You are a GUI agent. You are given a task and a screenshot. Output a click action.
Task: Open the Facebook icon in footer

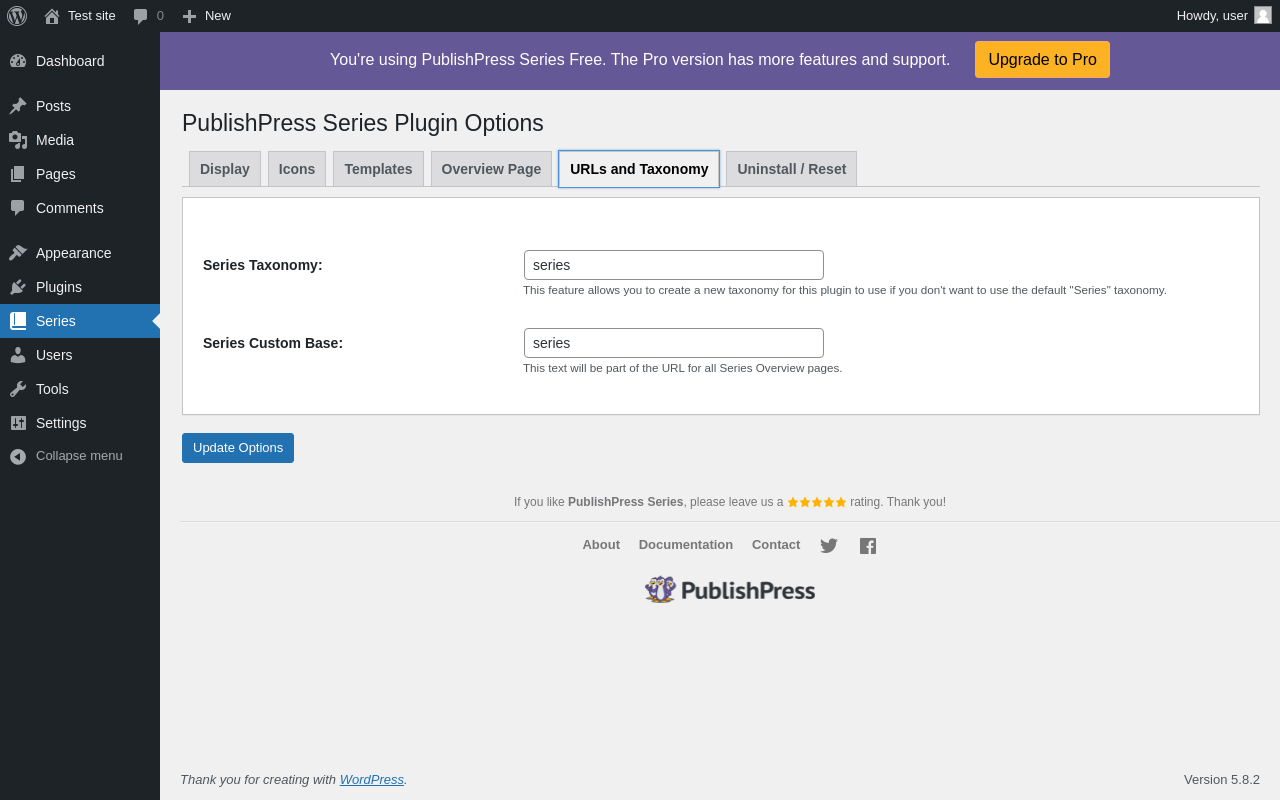tap(868, 546)
